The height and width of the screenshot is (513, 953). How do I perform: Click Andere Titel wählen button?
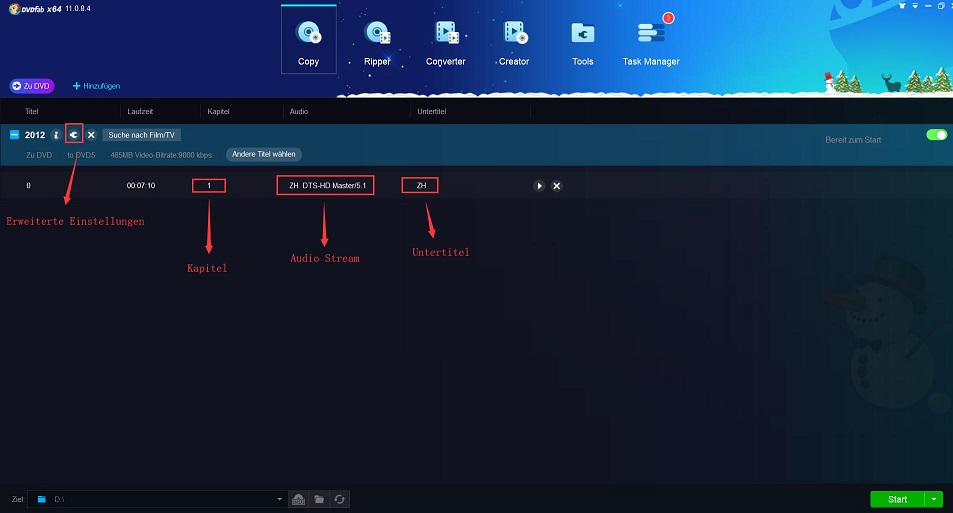point(264,155)
